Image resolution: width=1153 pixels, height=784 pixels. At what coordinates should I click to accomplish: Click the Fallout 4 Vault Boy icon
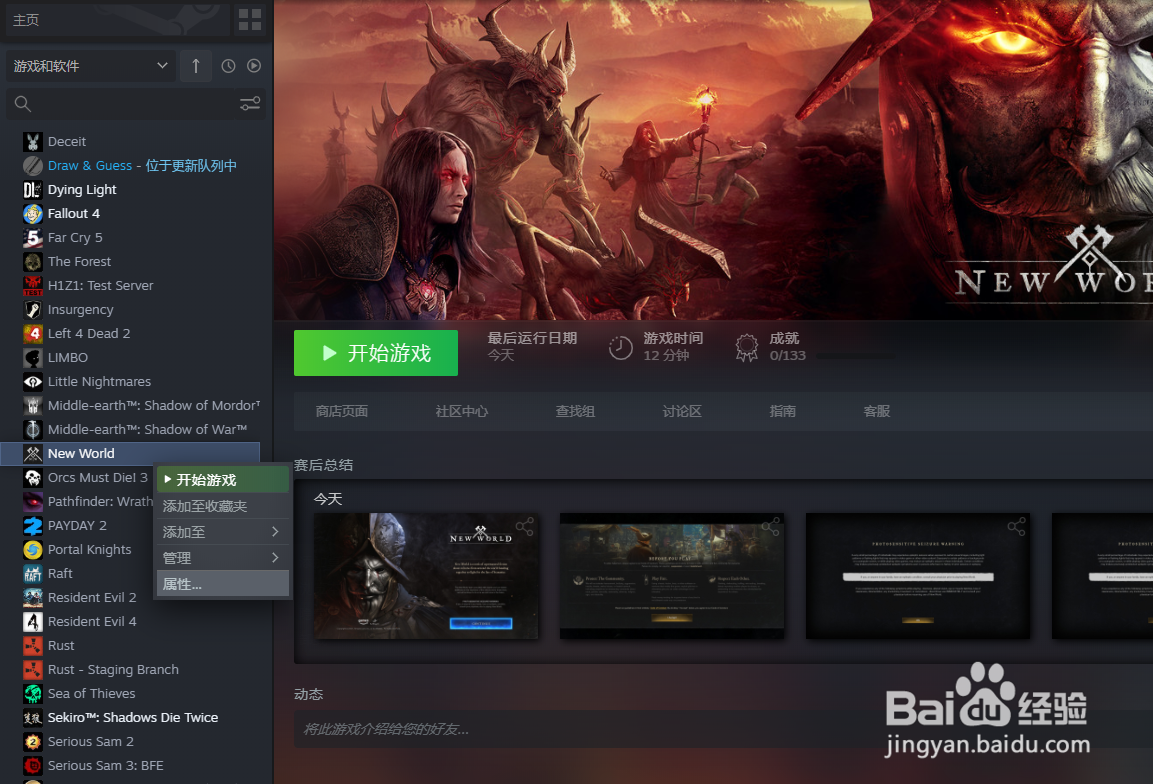(32, 213)
